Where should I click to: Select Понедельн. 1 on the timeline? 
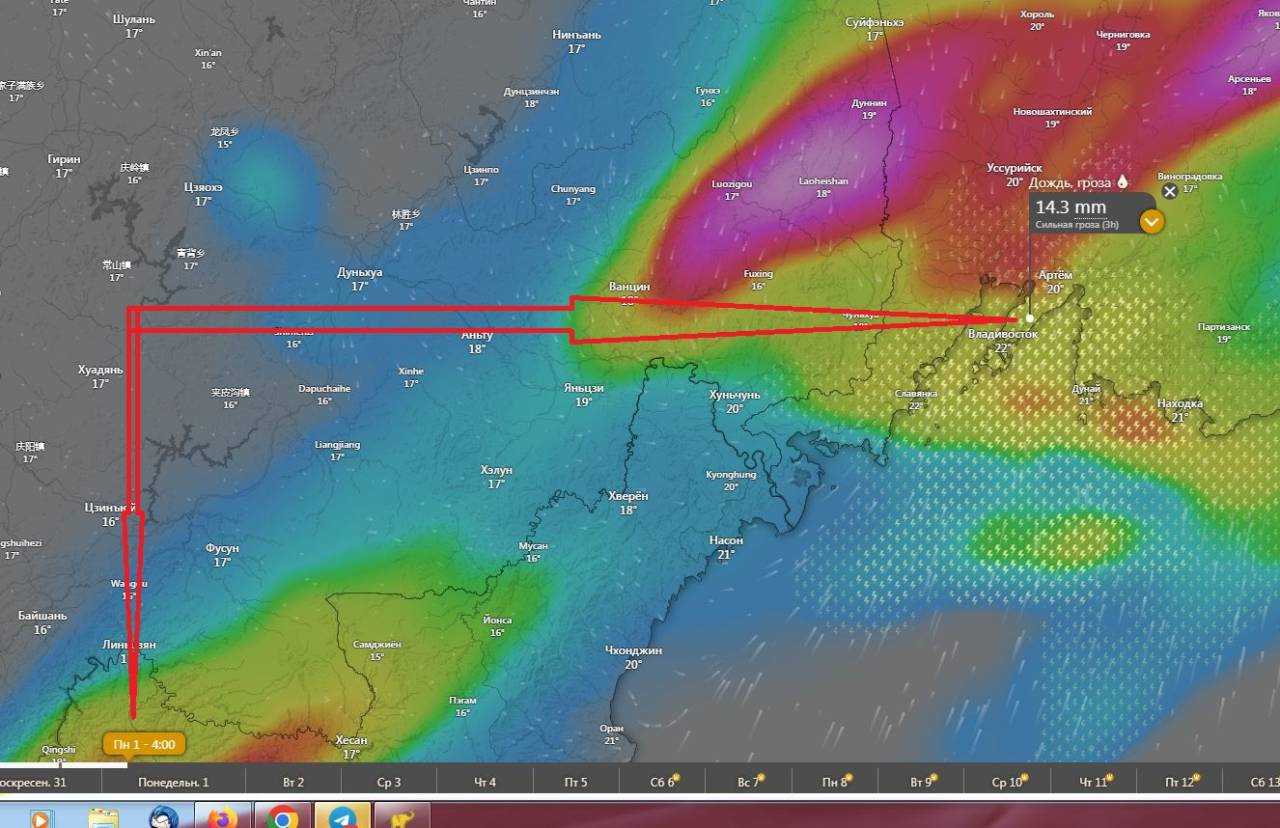tap(174, 782)
